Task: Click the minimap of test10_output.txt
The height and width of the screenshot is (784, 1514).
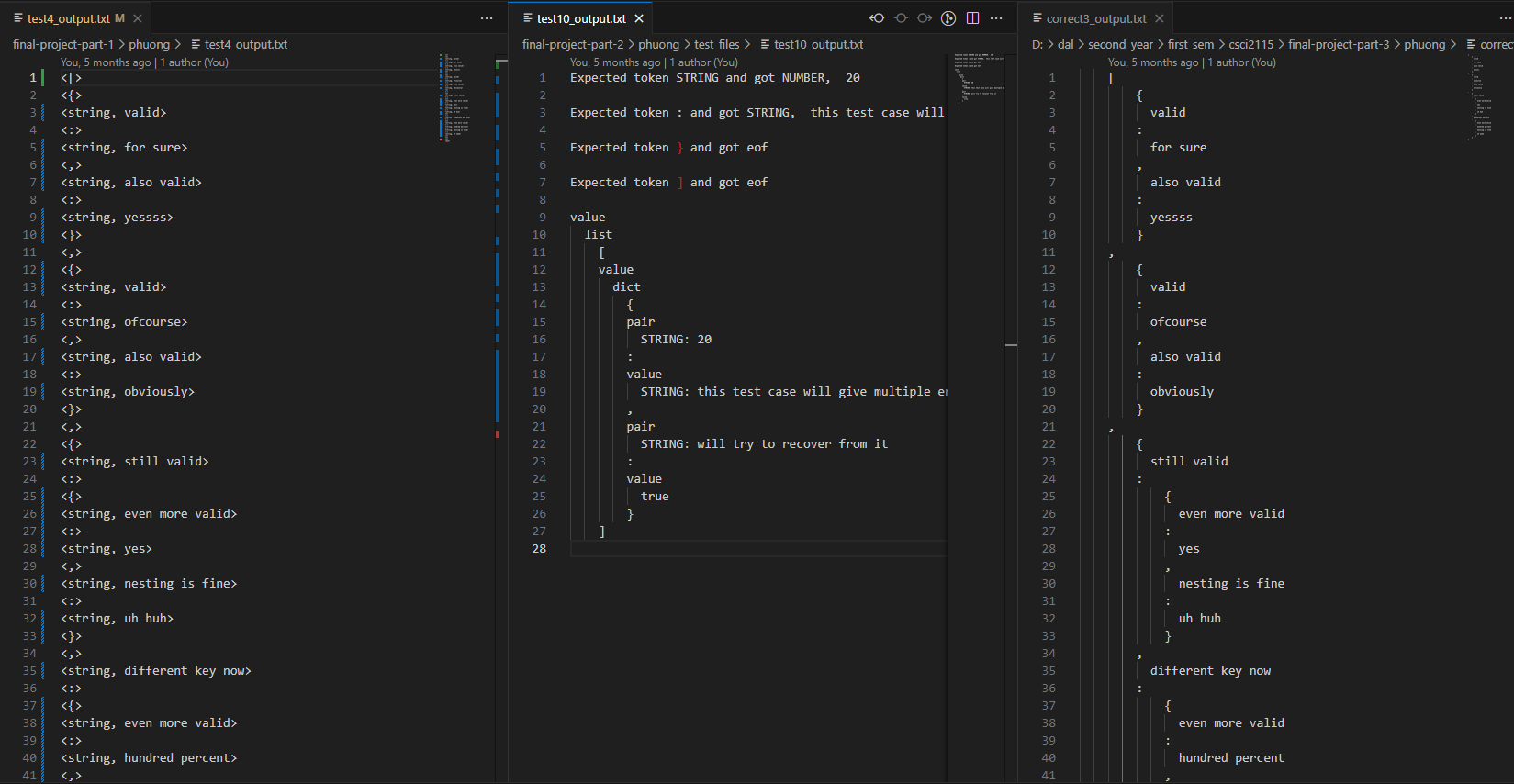Action: pyautogui.click(x=979, y=77)
